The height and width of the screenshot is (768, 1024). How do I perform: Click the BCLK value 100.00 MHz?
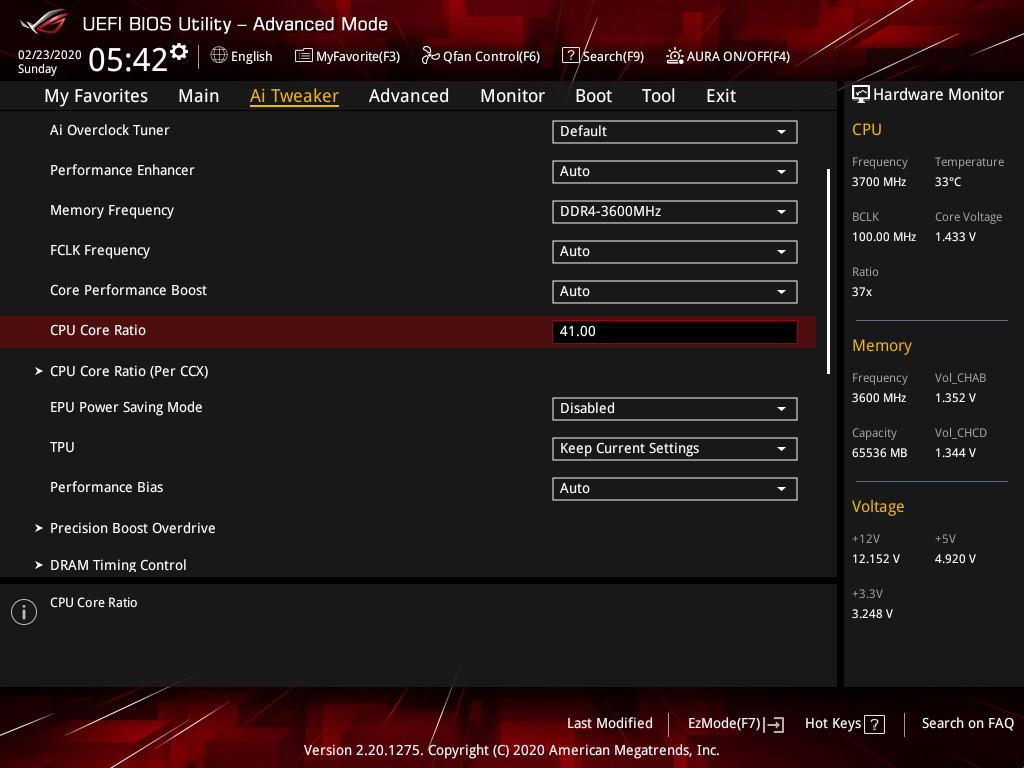(x=884, y=236)
